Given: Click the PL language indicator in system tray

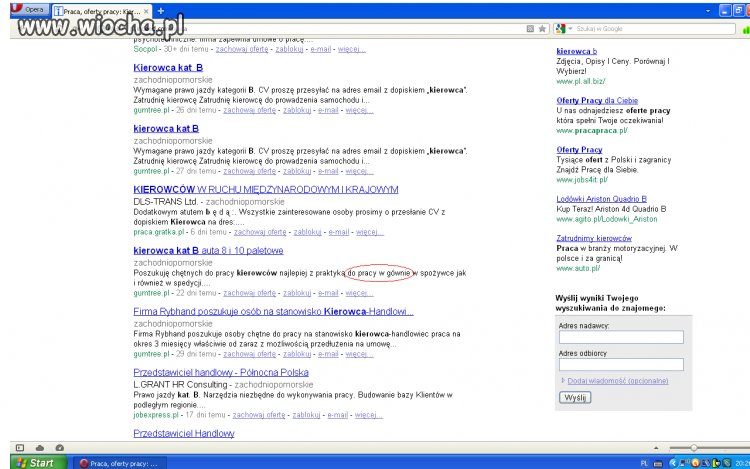Looking at the screenshot, I should (644, 463).
